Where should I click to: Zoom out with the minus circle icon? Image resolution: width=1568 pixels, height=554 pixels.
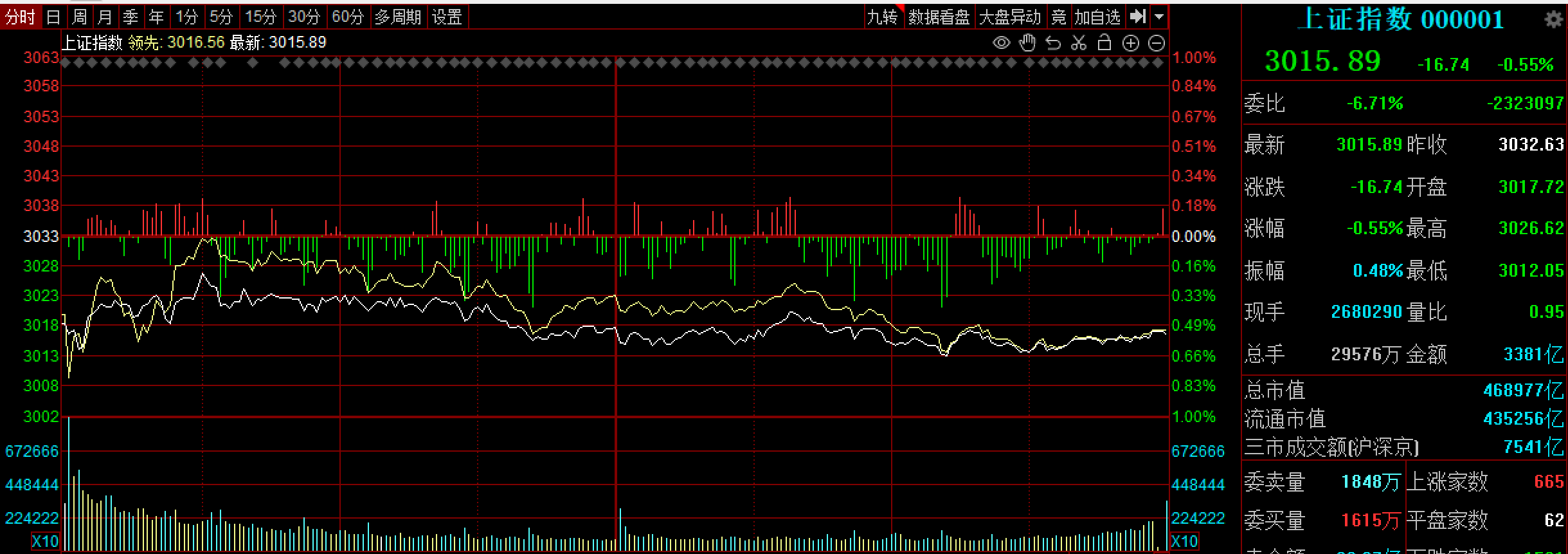pos(1157,43)
